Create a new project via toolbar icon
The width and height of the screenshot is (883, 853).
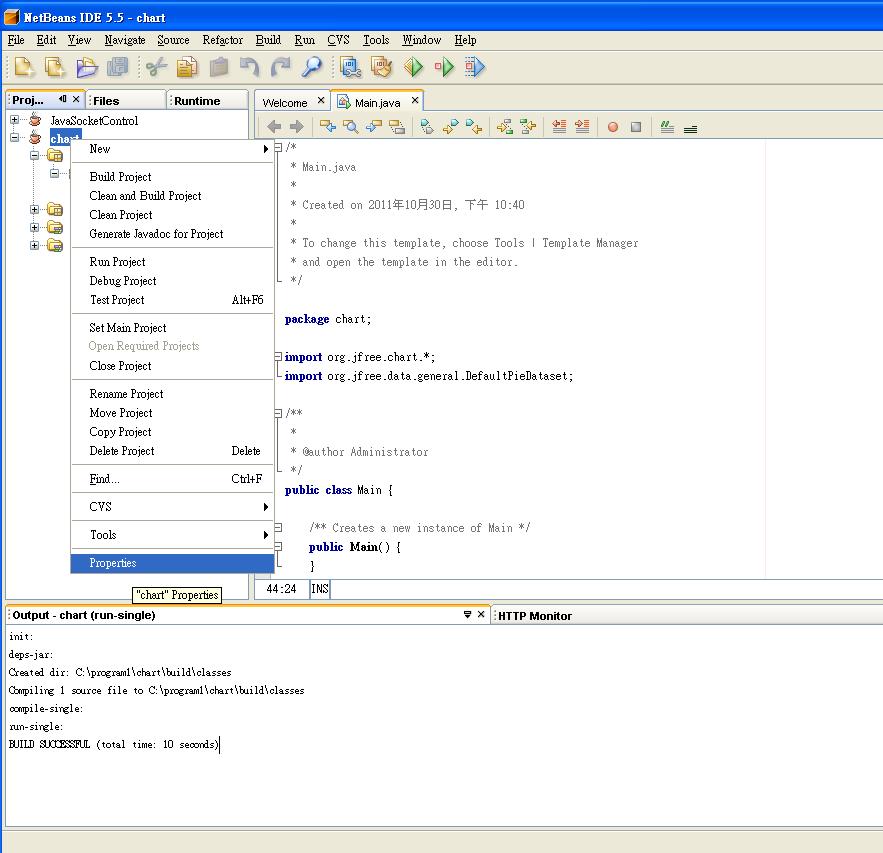click(x=55, y=66)
